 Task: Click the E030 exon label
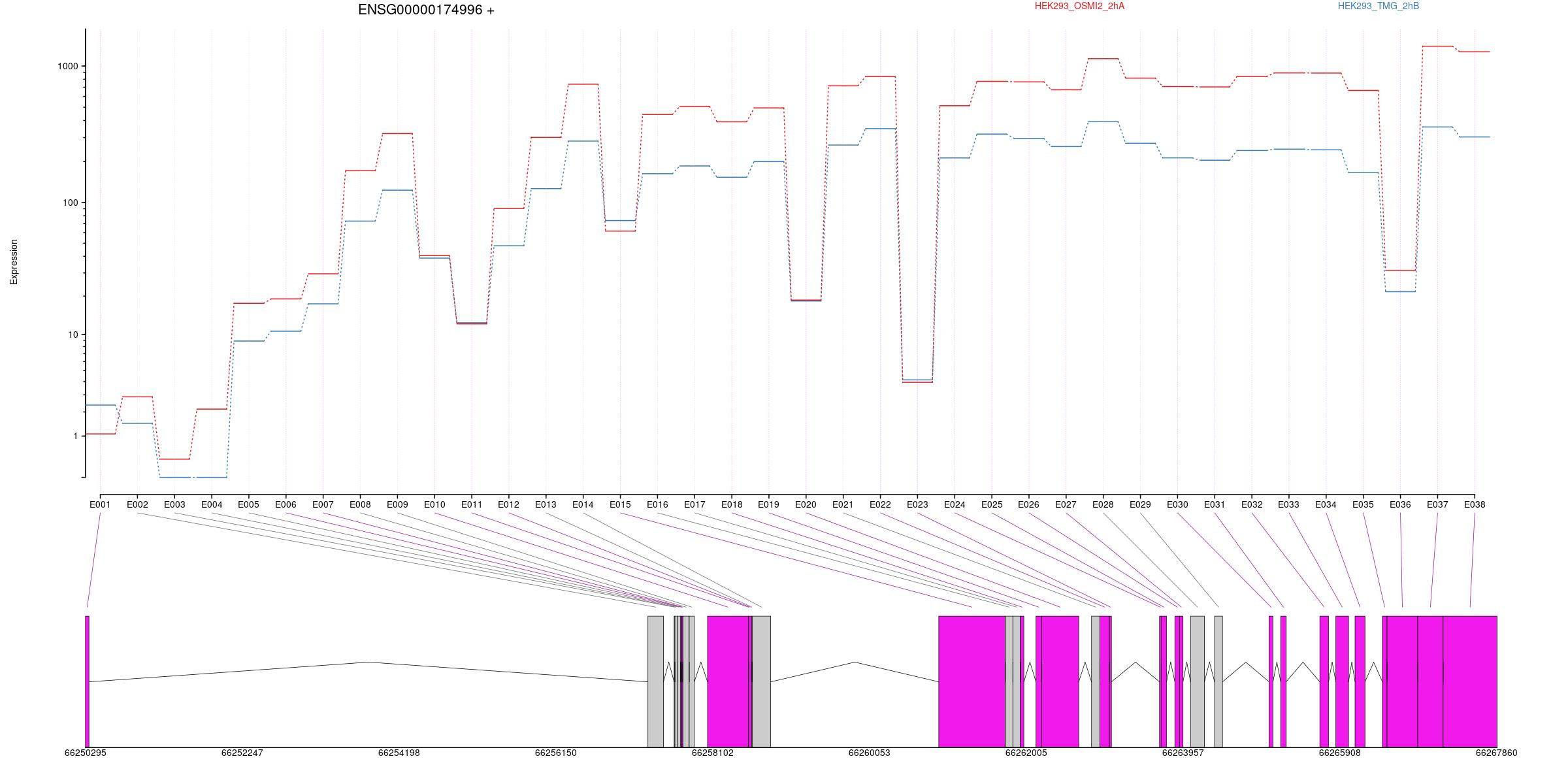[1177, 504]
